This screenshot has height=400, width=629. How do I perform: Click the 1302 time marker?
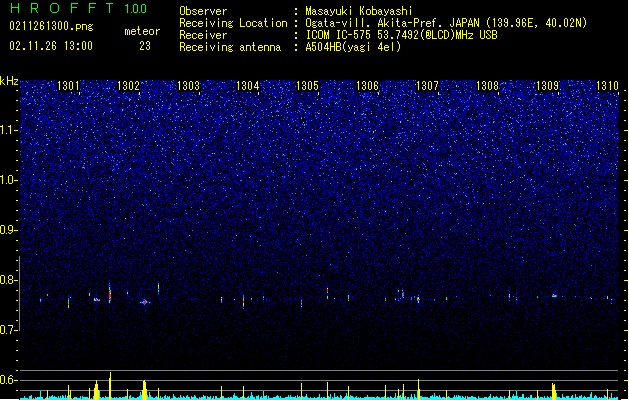[x=128, y=86]
